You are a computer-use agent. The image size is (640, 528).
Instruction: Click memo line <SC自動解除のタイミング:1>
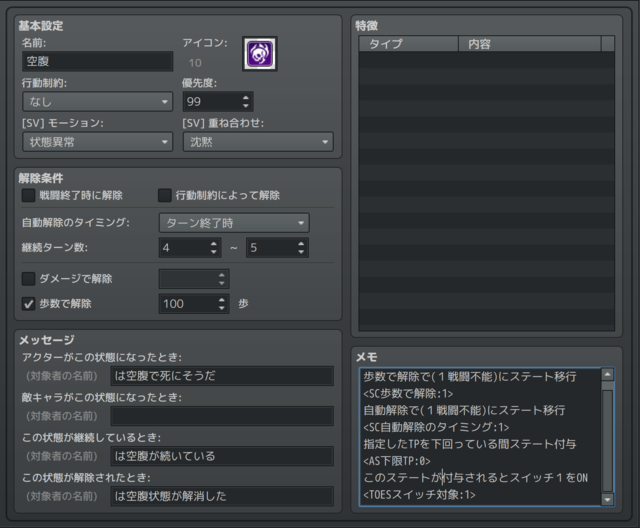tap(436, 427)
